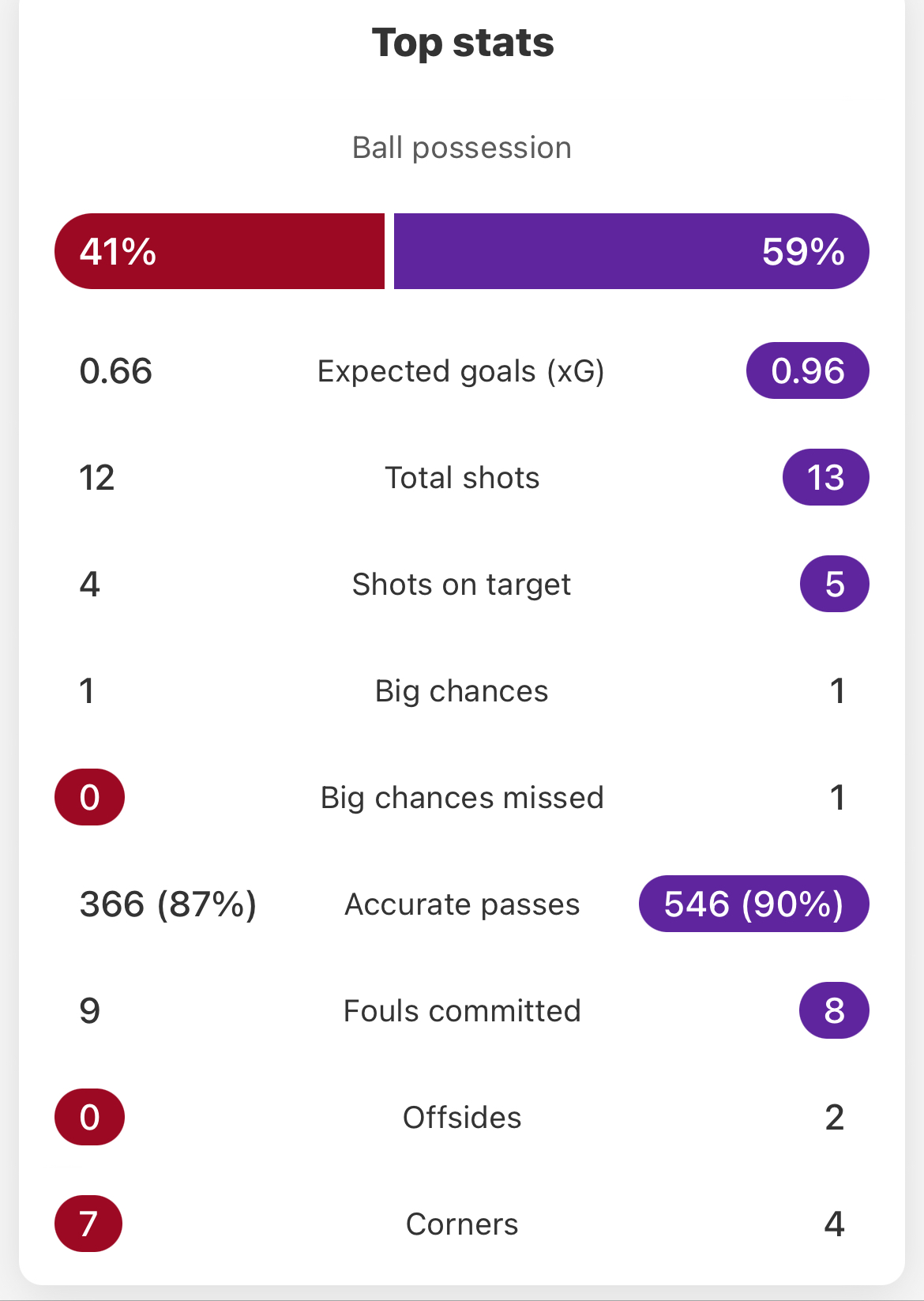Screen dimensions: 924x1301
Task: Select the red 41% possession bar
Action: coord(220,251)
